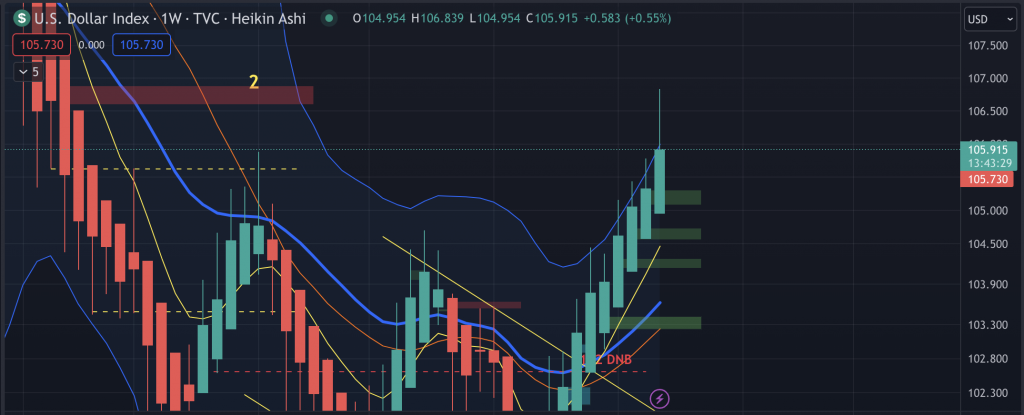Click the red 105.730 sell button

click(x=42, y=45)
